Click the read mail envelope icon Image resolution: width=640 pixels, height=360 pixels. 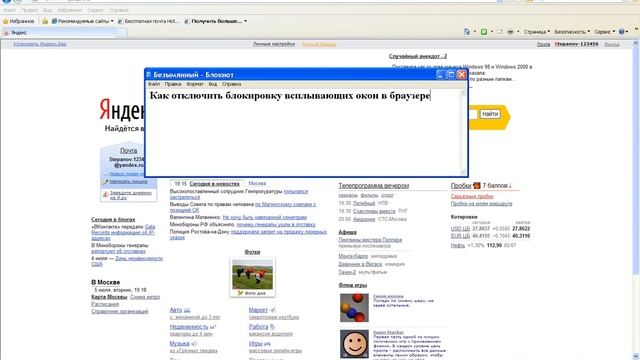(x=499, y=31)
